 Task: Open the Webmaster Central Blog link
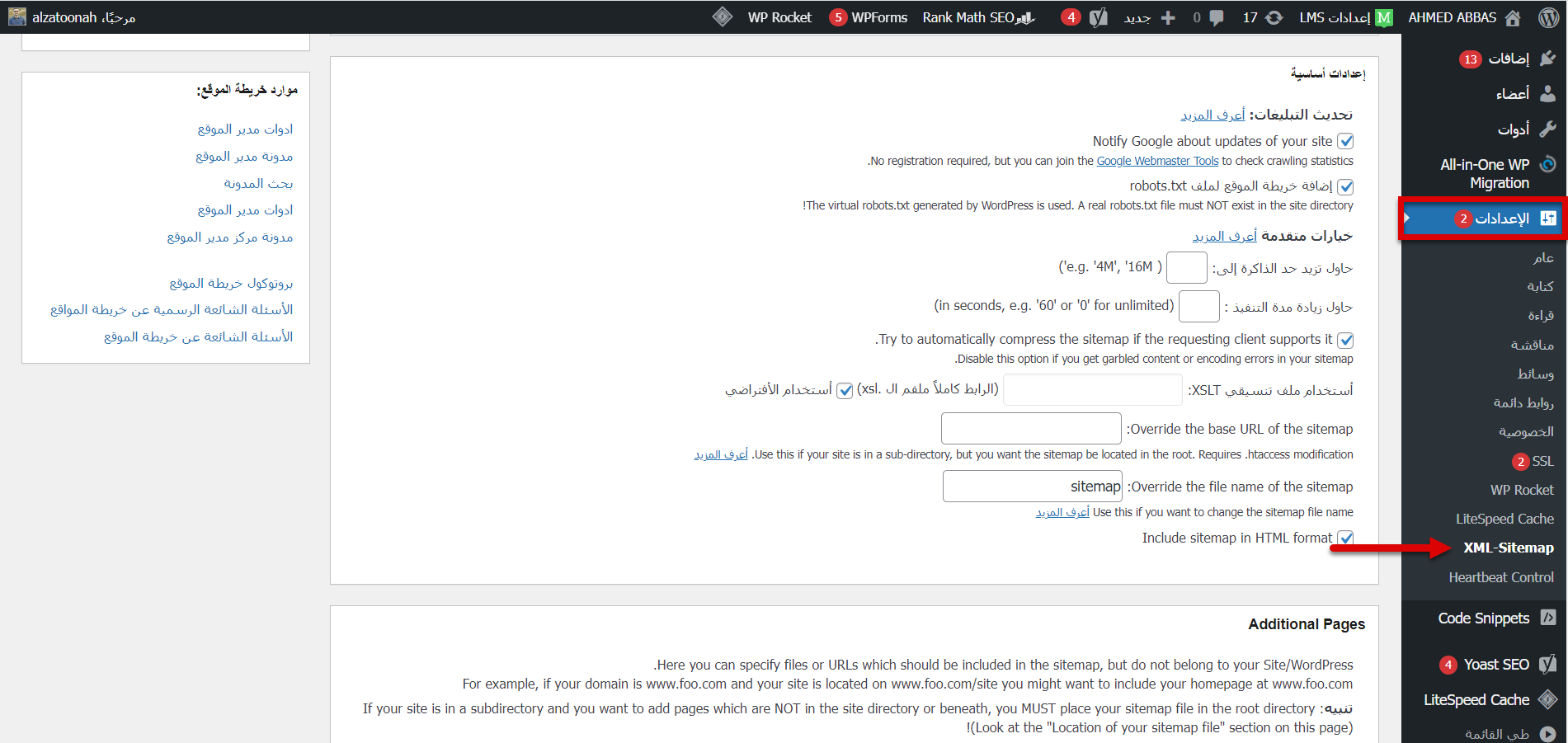coord(230,237)
